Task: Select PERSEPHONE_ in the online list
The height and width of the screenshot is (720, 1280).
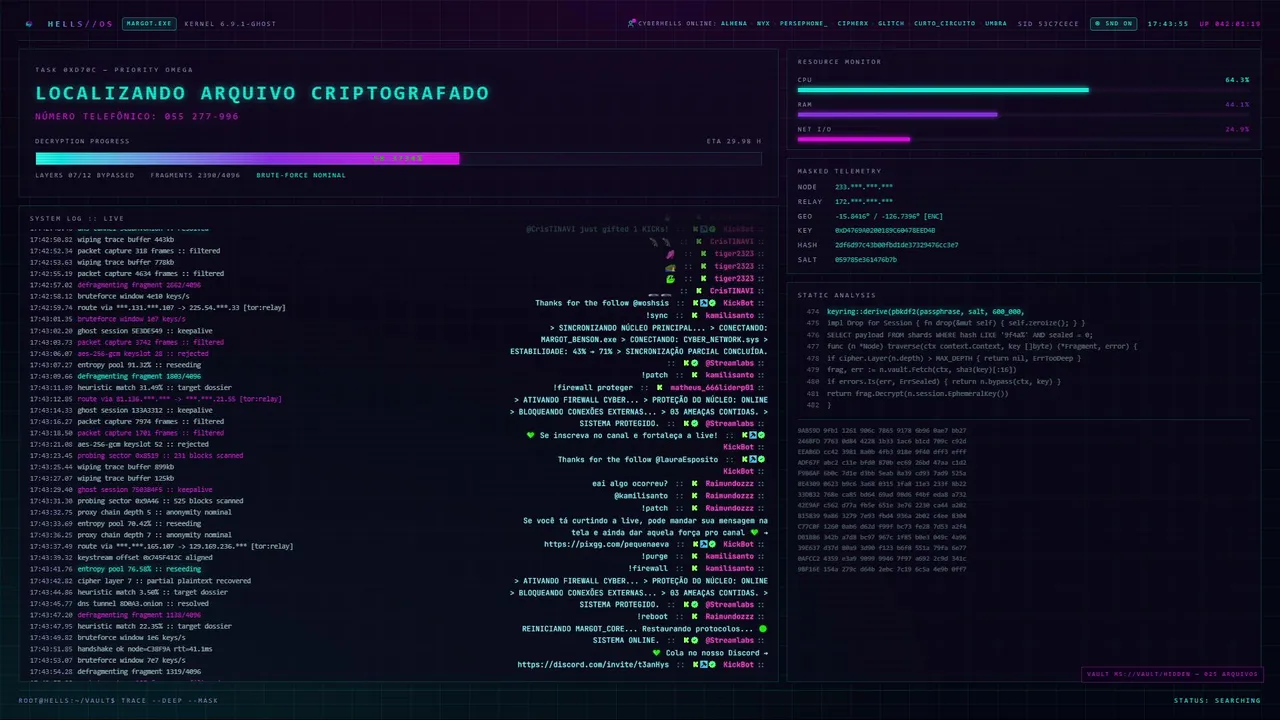Action: [x=803, y=23]
